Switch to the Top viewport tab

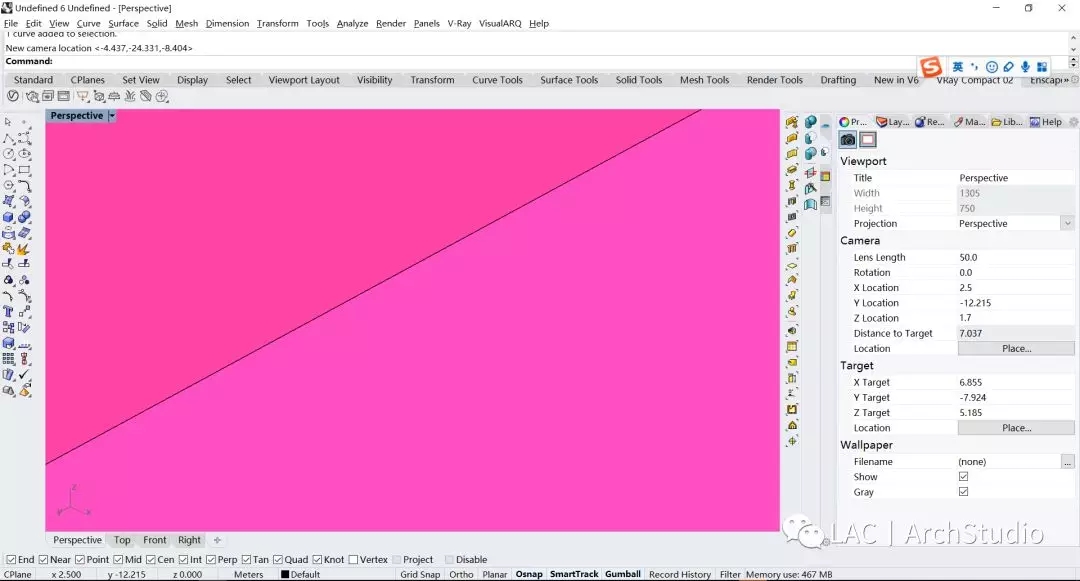pyautogui.click(x=122, y=540)
